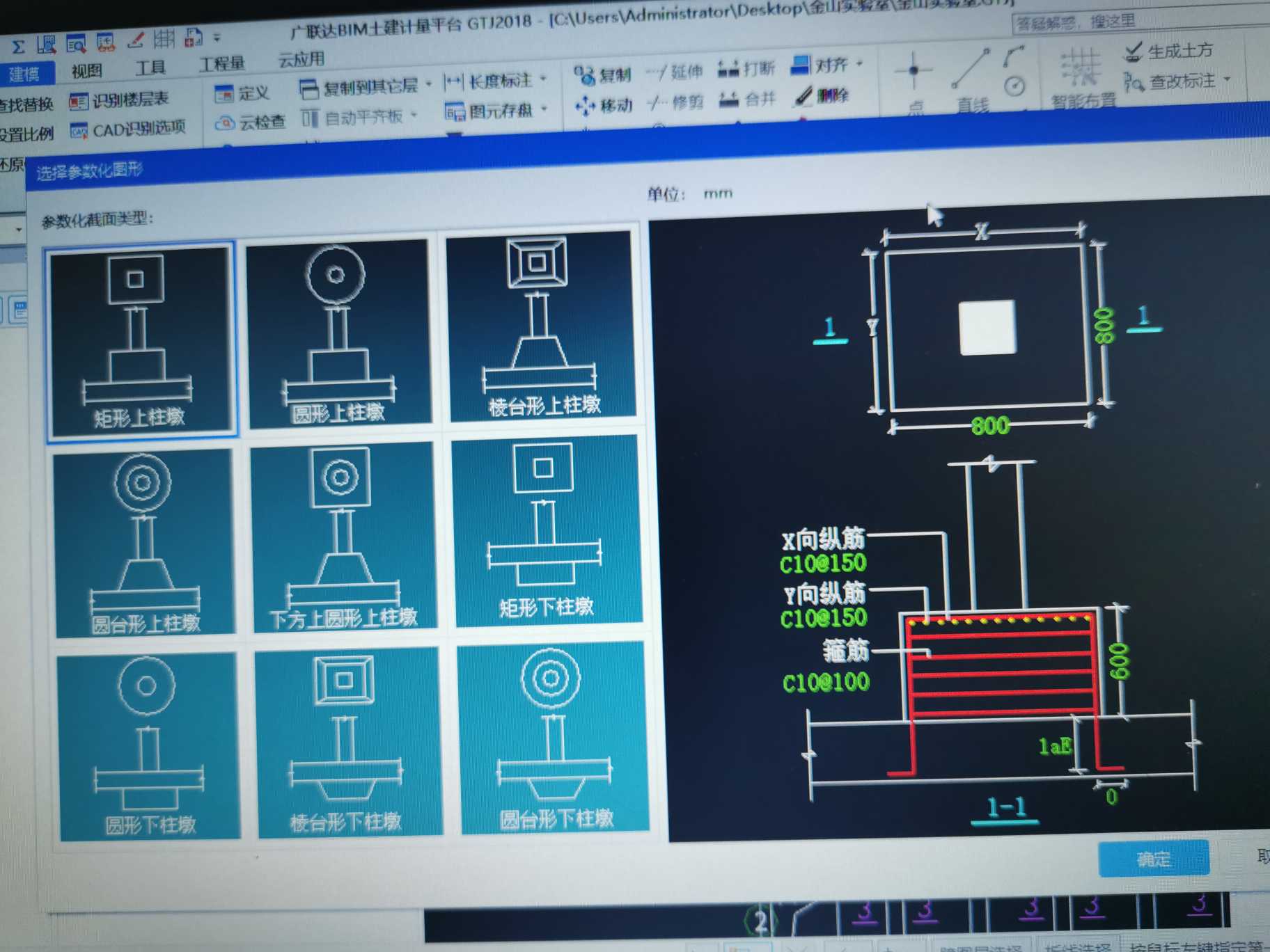Click the 合并 merge tool
1270x952 pixels.
[748, 100]
